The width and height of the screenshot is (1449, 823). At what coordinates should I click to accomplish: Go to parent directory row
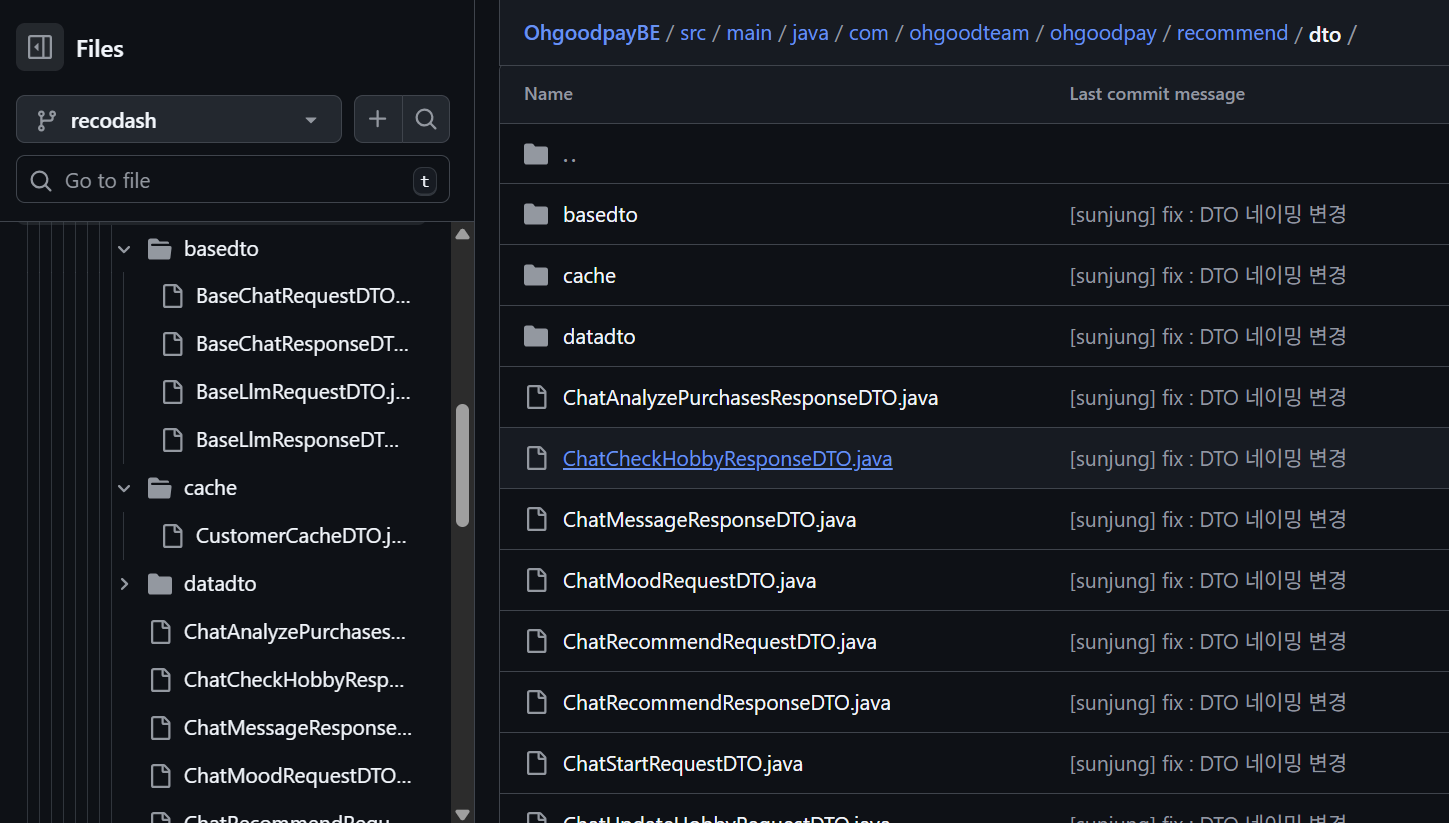point(569,155)
